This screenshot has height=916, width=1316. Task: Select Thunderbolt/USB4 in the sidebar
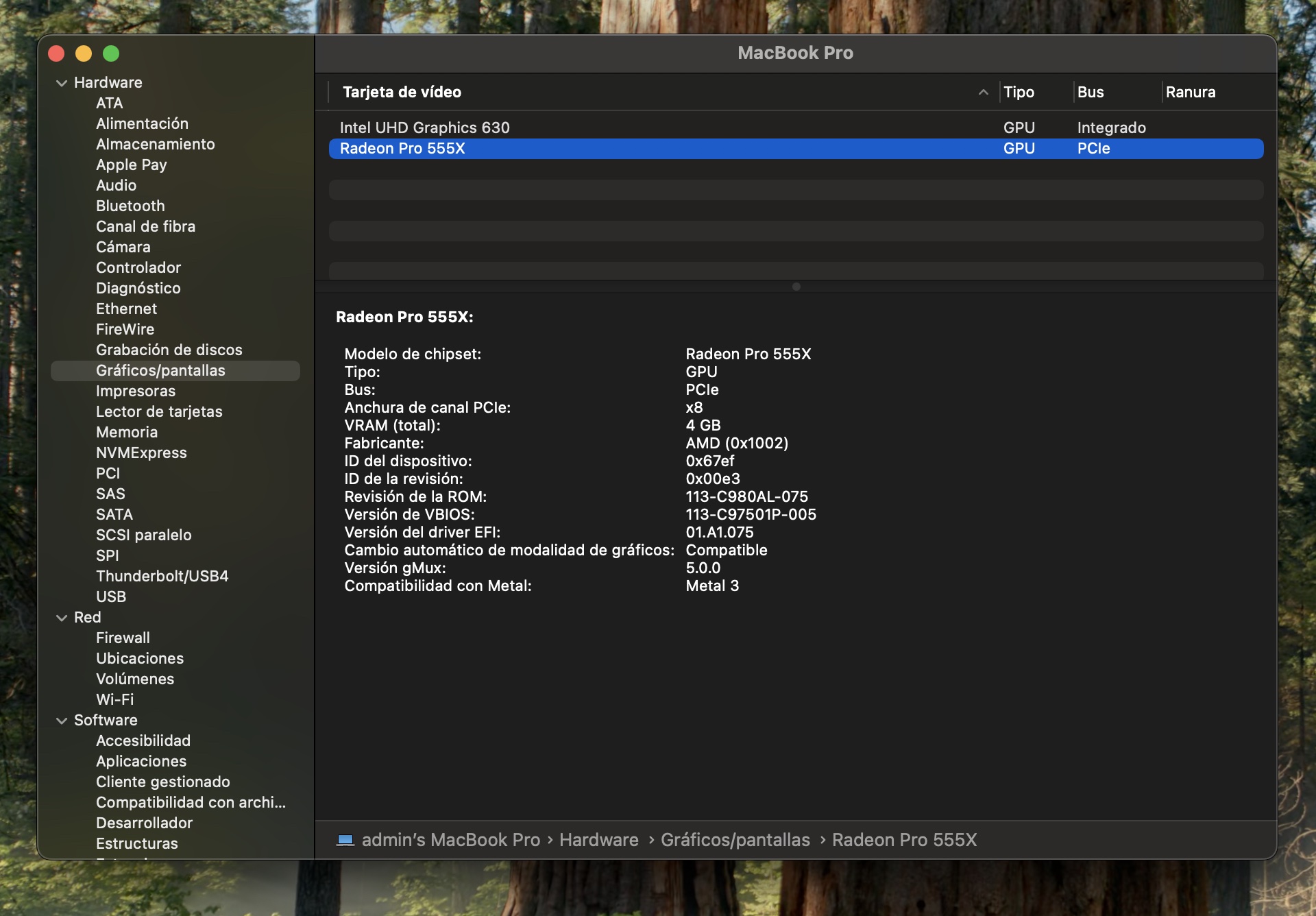(162, 576)
